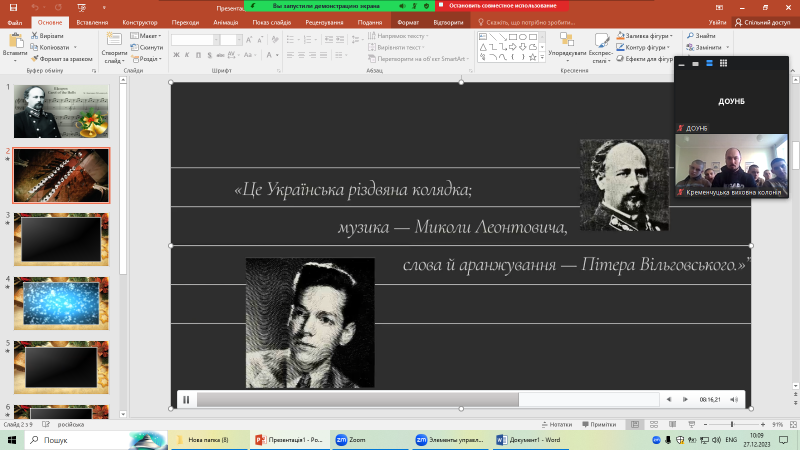
Task: Open the Layout (Макет) dropdown
Action: click(x=146, y=36)
